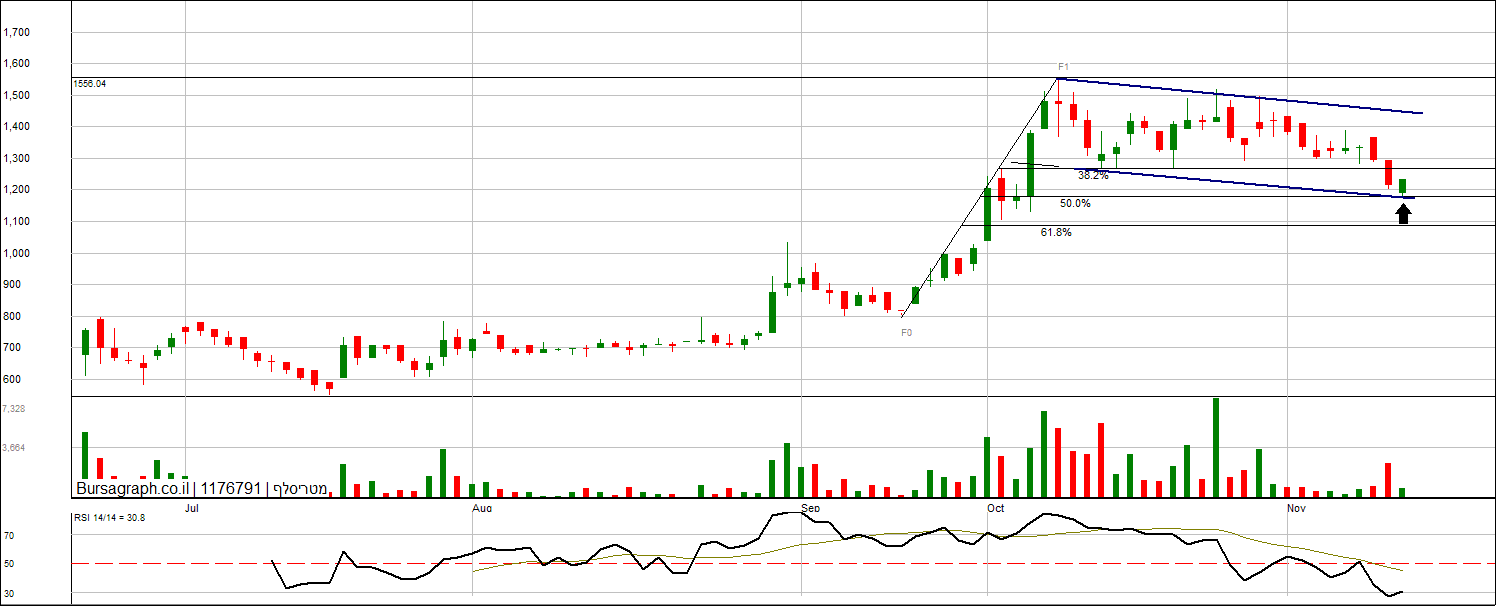The image size is (1496, 606).
Task: Click the Oct label on time axis
Action: coord(996,508)
